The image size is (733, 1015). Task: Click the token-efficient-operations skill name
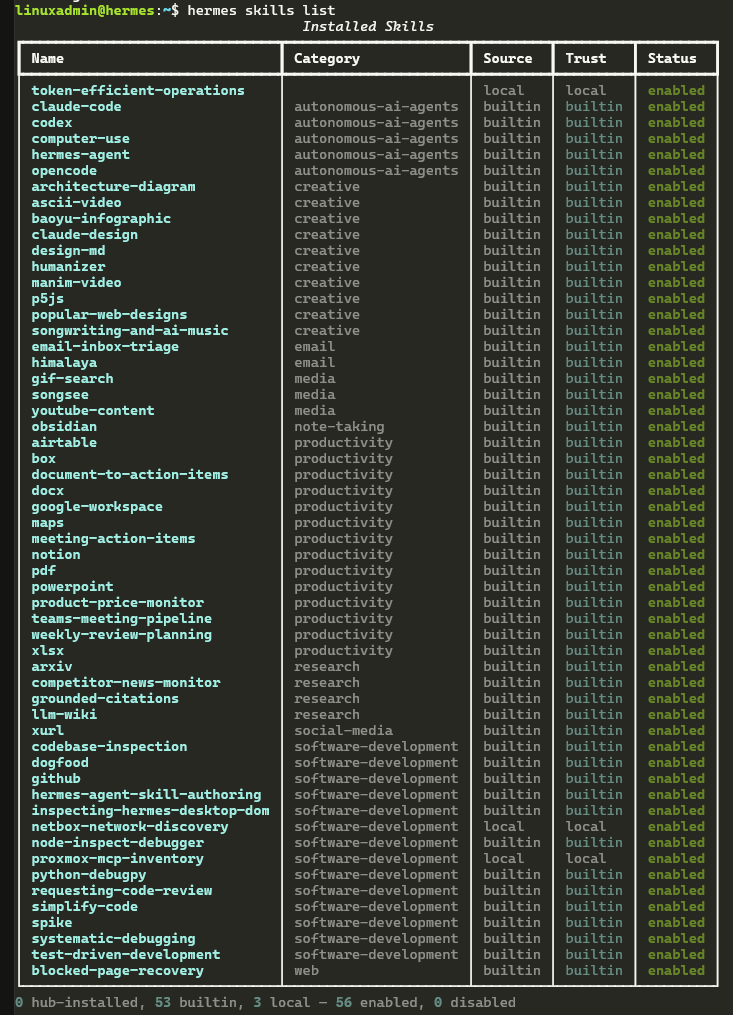click(138, 91)
